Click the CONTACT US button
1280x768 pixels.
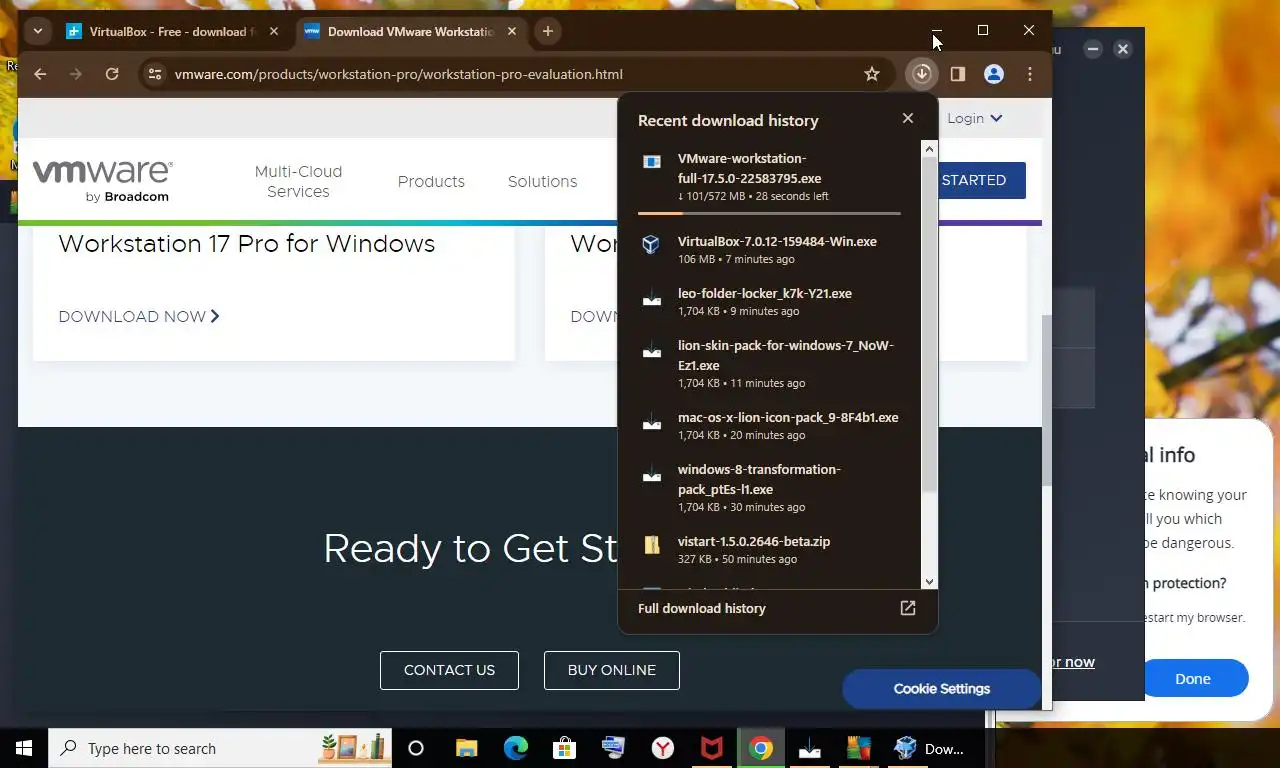(x=449, y=670)
